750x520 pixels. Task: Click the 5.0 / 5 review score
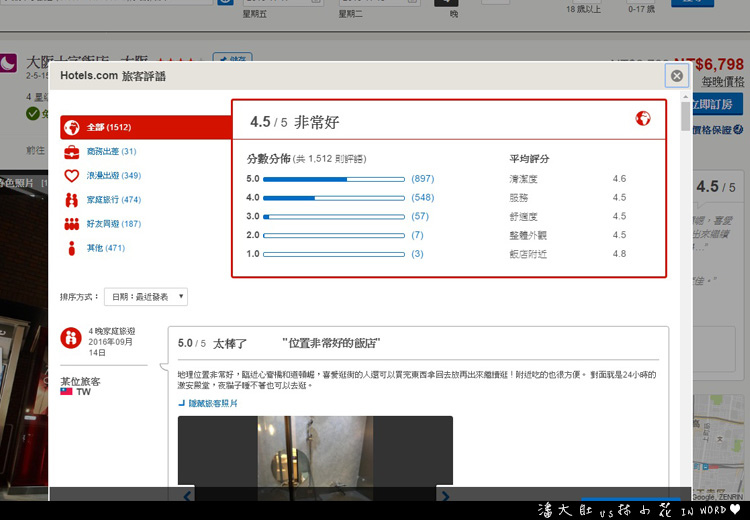pos(192,343)
